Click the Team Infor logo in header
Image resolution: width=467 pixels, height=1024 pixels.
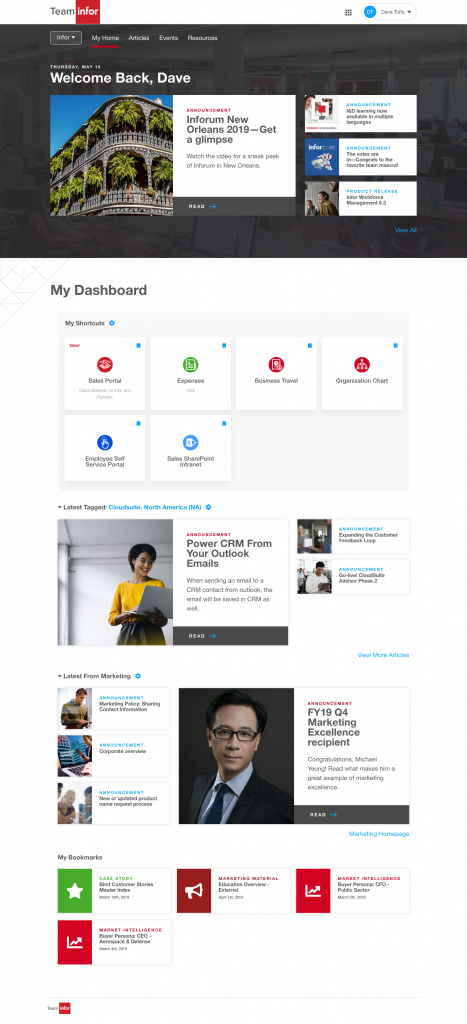[74, 12]
